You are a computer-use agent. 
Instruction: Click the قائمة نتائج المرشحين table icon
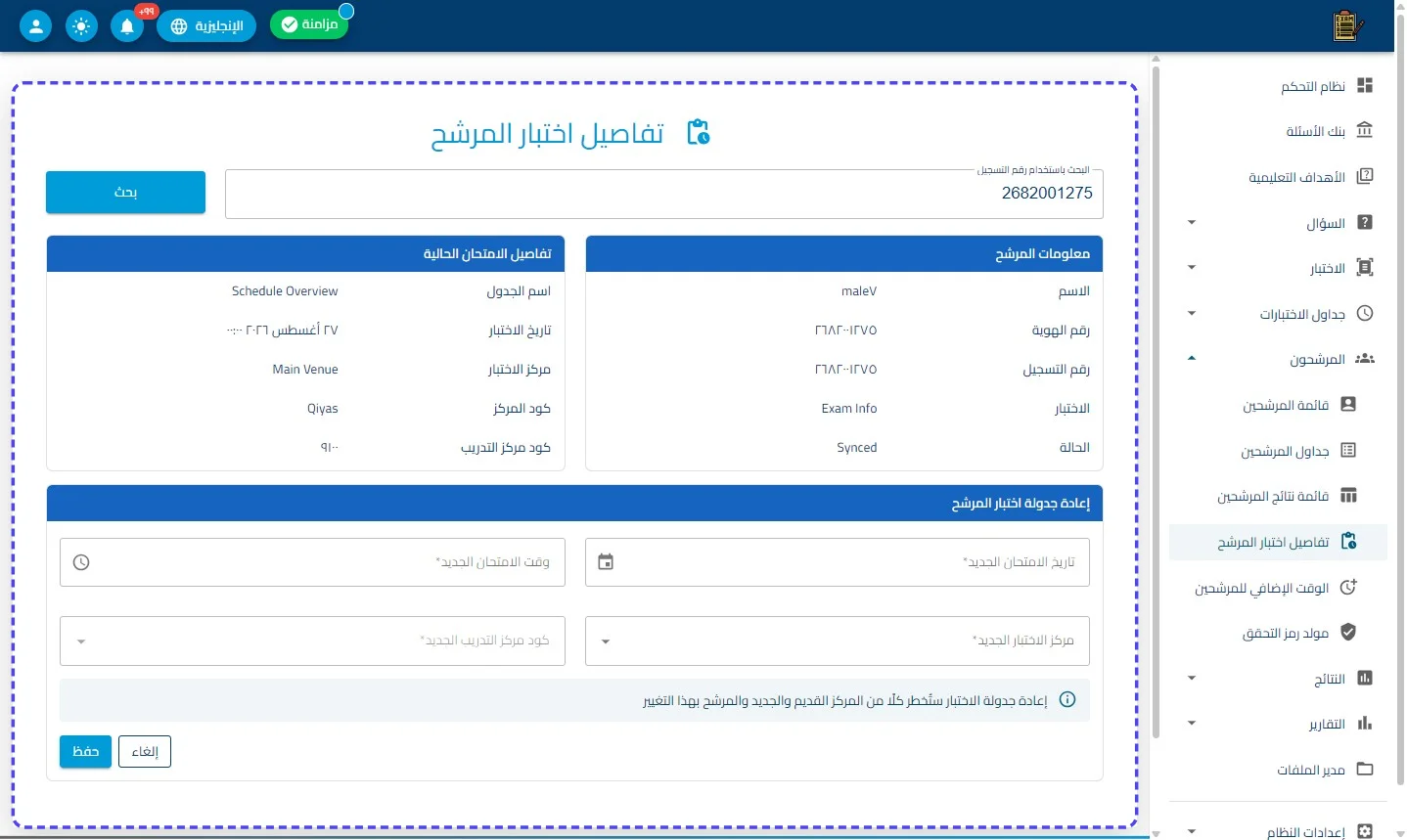(1348, 496)
